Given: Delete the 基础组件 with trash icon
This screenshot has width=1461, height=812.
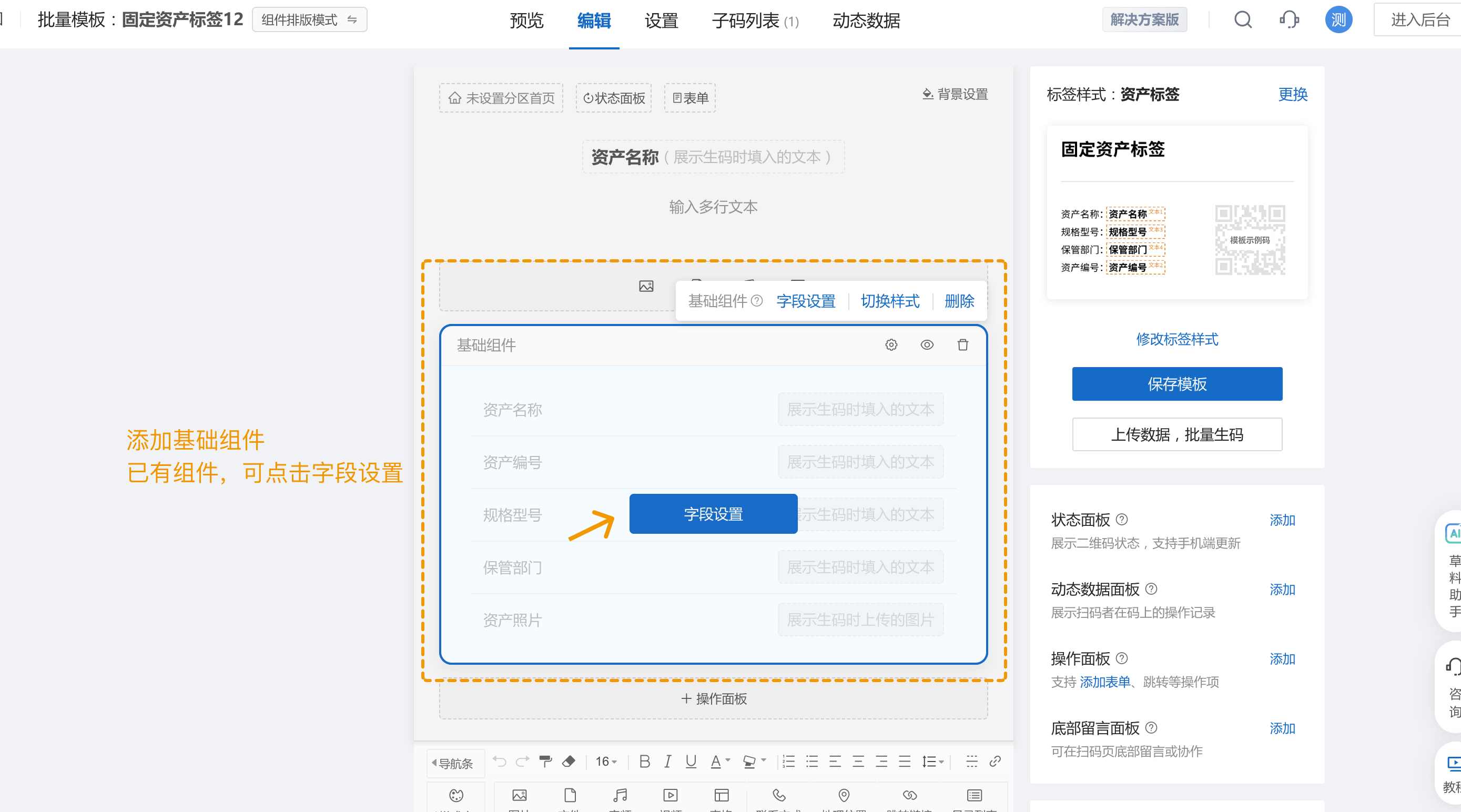Looking at the screenshot, I should coord(962,345).
